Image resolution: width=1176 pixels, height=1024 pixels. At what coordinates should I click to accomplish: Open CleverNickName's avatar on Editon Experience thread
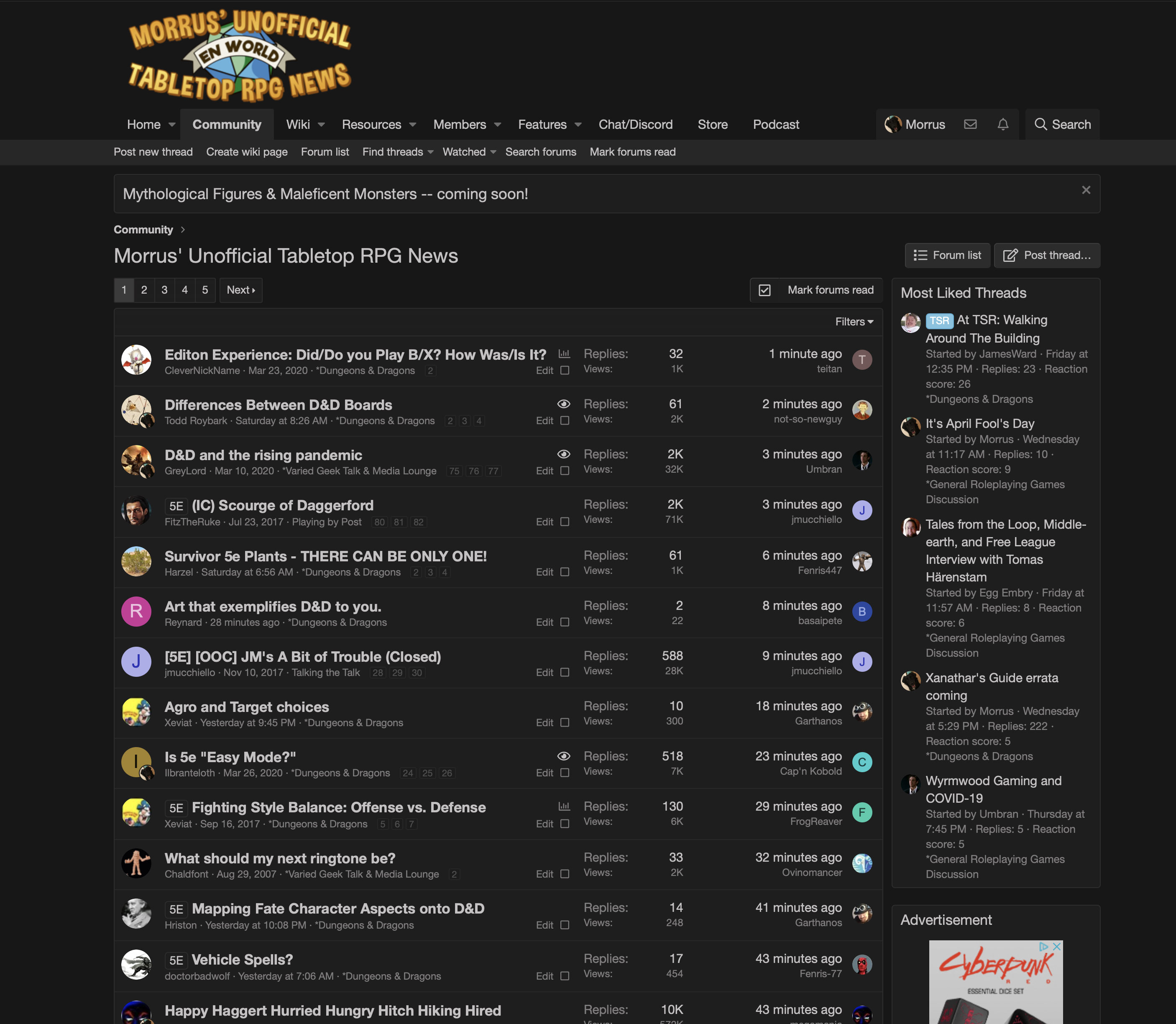click(x=136, y=360)
